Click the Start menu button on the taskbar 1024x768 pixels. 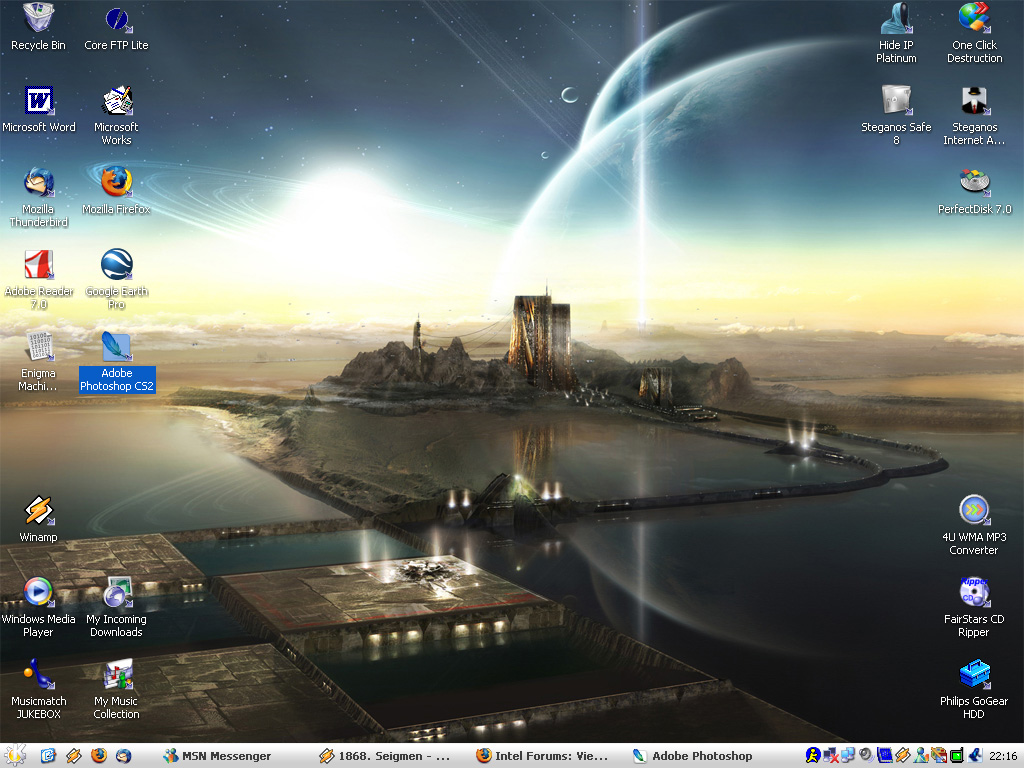pyautogui.click(x=15, y=756)
